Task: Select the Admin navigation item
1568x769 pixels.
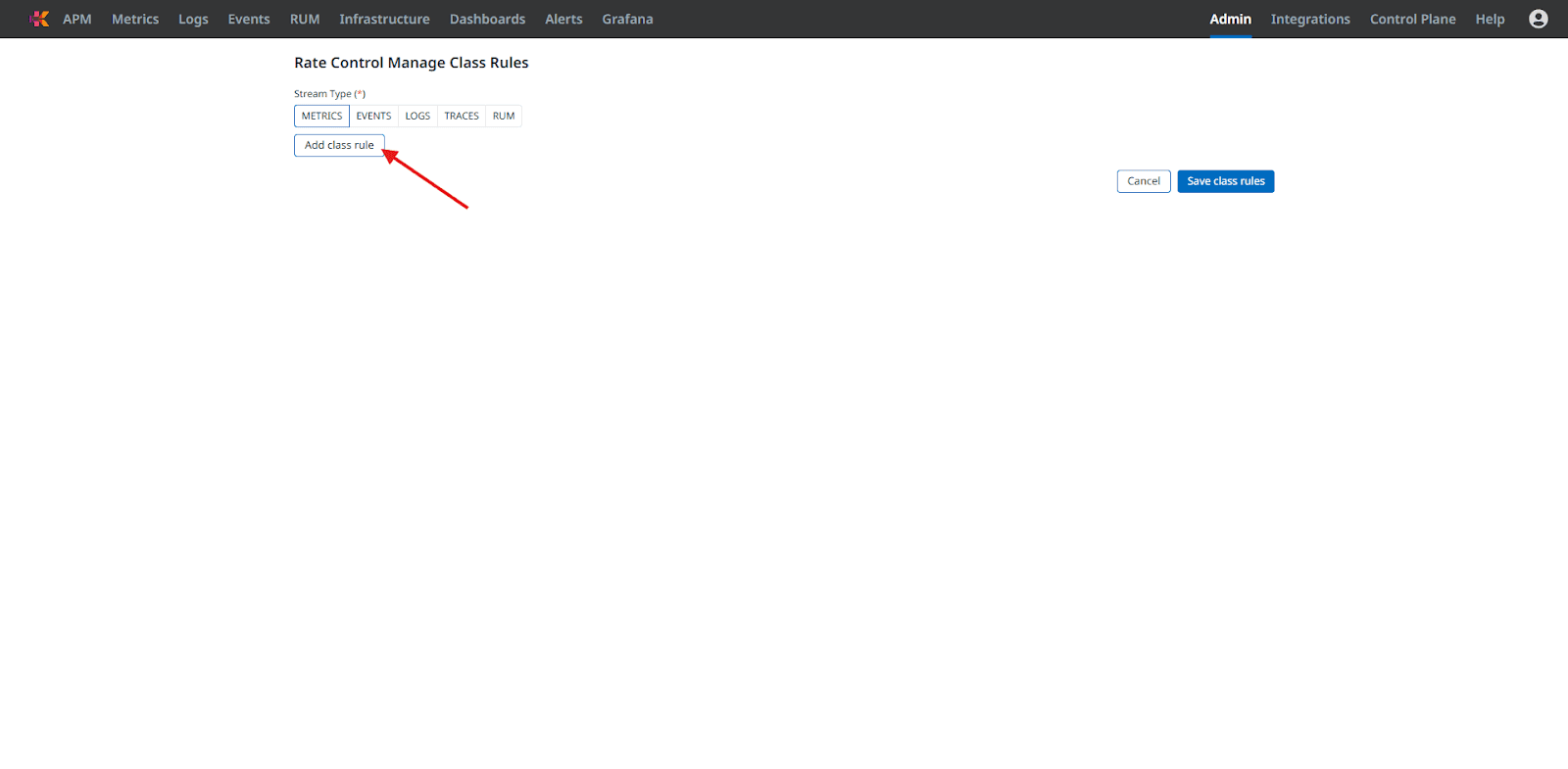Action: pos(1230,19)
